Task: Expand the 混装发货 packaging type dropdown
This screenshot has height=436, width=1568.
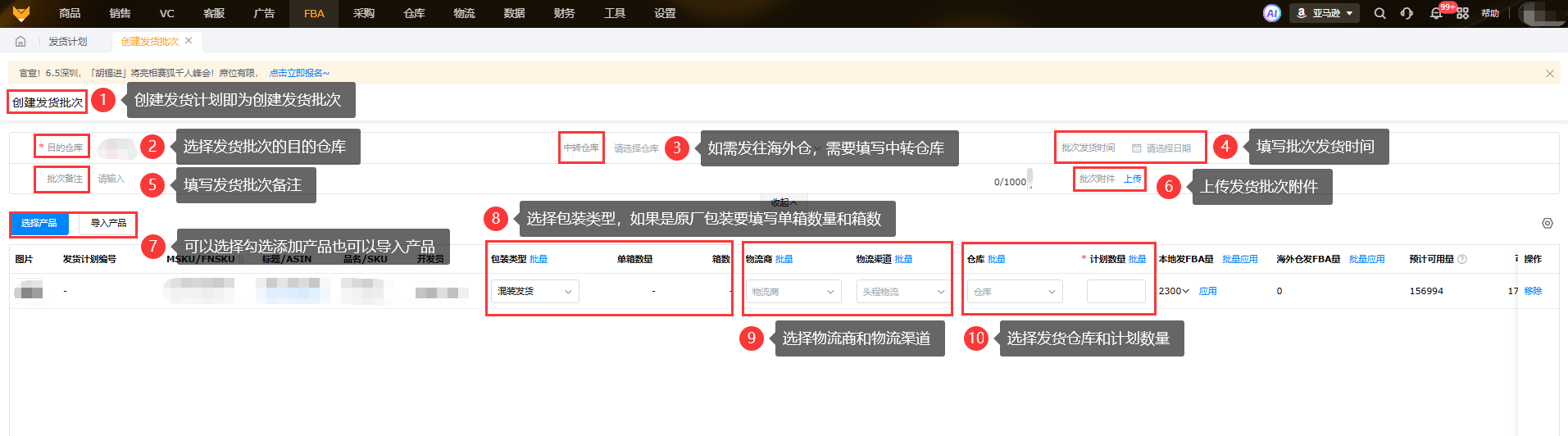Action: [535, 291]
